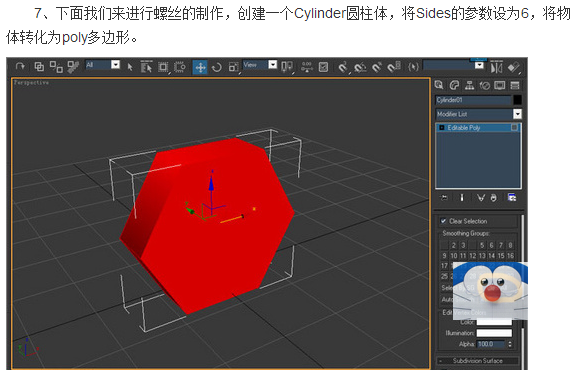Click smoothing group button 9

tap(444, 256)
